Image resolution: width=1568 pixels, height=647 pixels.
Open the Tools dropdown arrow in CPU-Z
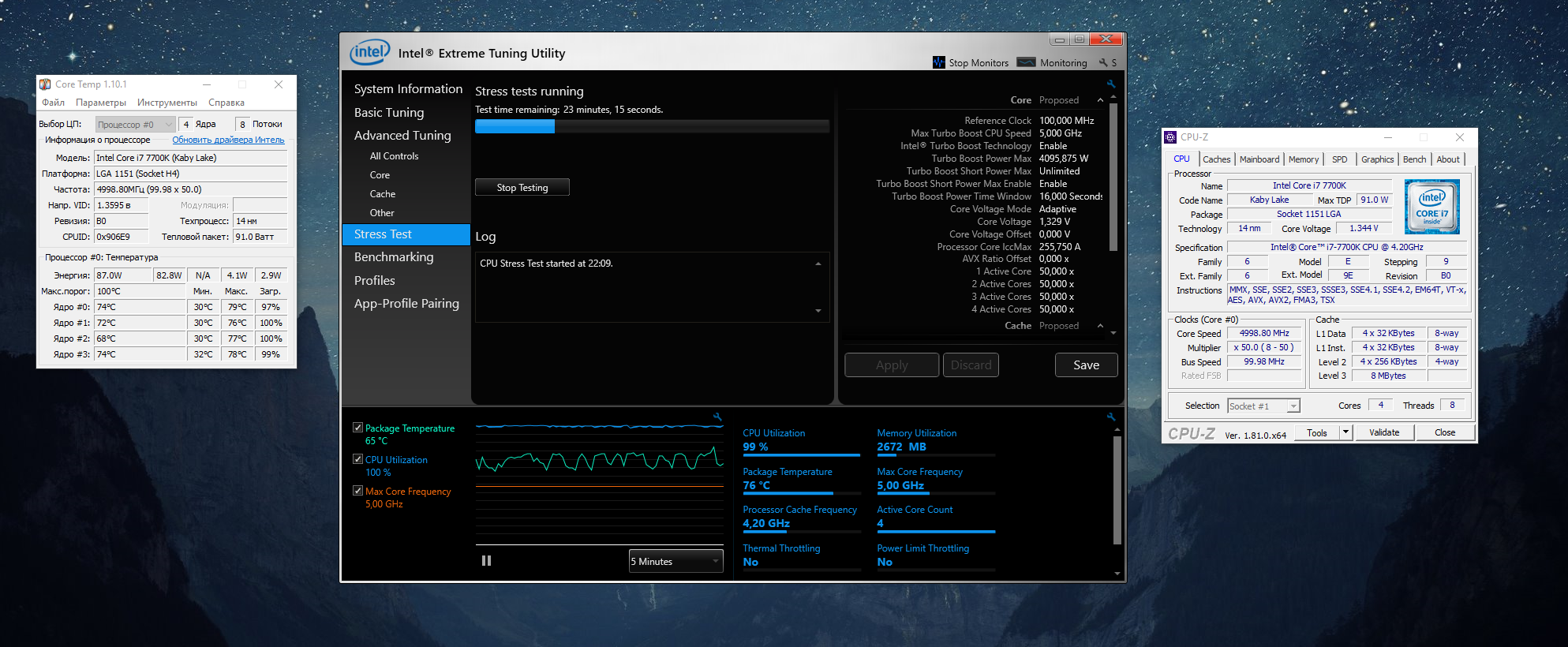pyautogui.click(x=1346, y=432)
